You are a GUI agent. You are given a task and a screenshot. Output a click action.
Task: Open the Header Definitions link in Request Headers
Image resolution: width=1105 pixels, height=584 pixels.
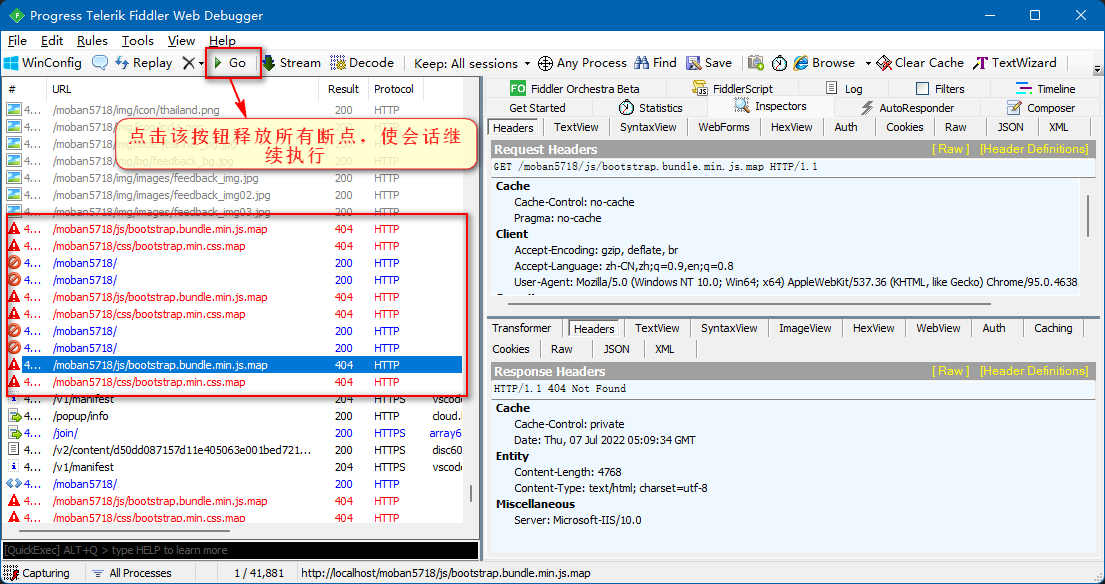1034,149
